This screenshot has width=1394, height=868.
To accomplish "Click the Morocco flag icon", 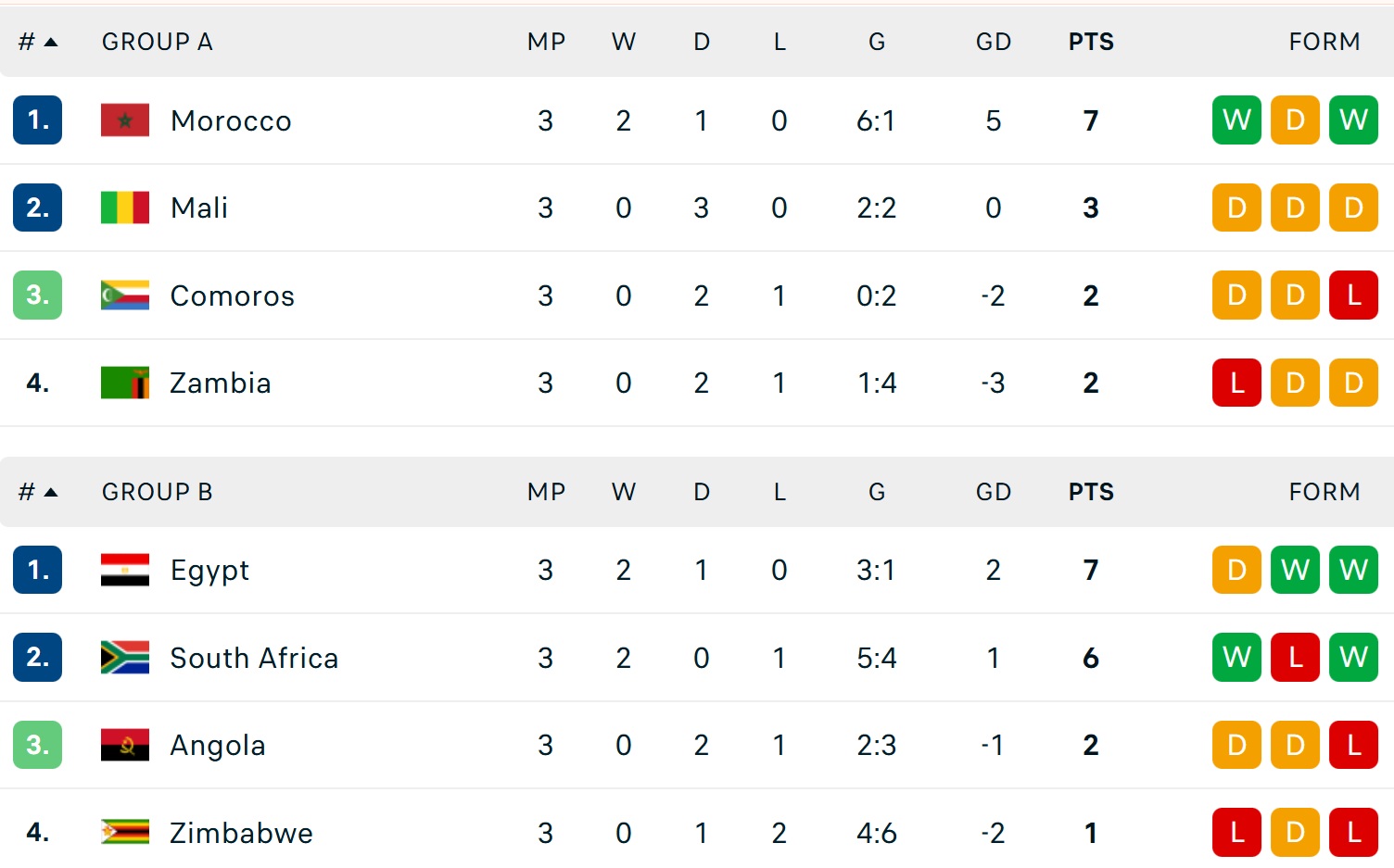I will [125, 120].
